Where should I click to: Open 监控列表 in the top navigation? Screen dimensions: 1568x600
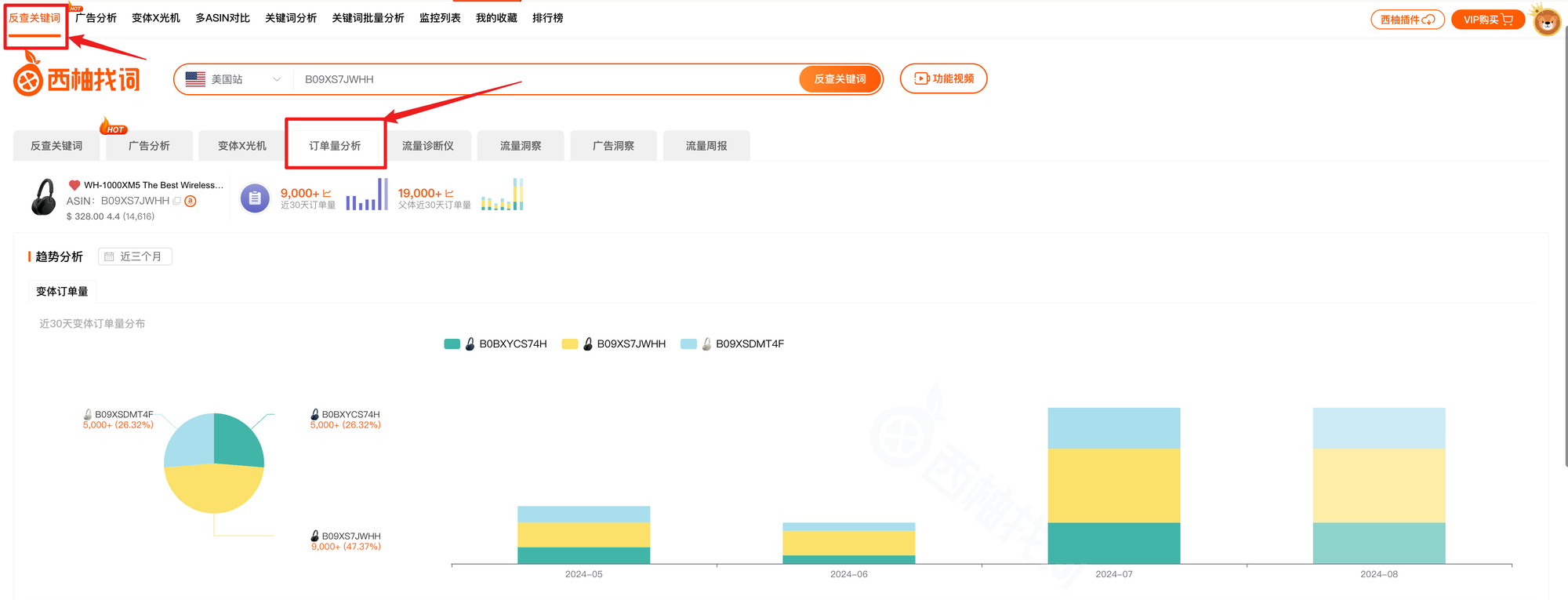[440, 18]
